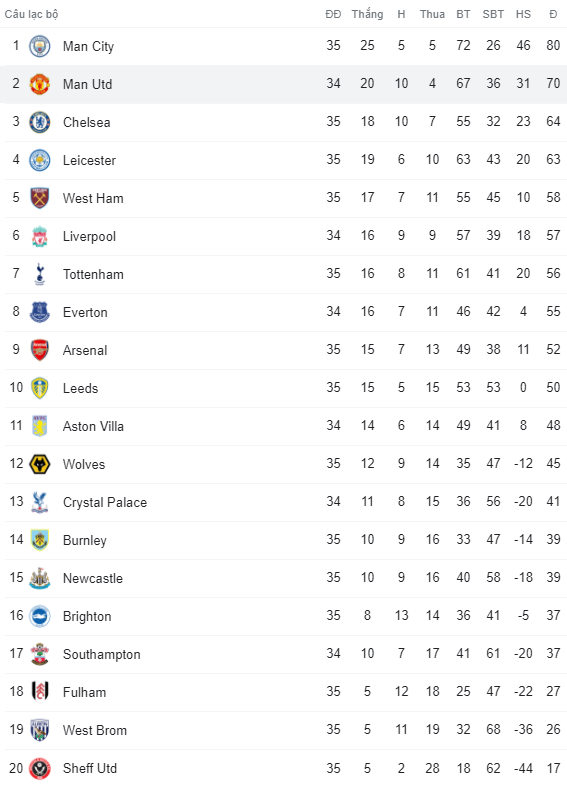
Task: Select the Sheff Utd club badge
Action: click(40, 769)
